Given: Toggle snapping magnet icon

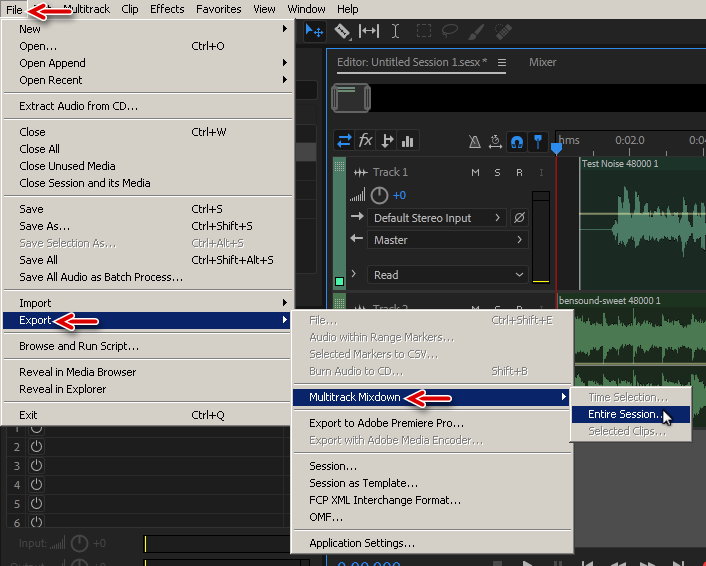Looking at the screenshot, I should (x=516, y=142).
